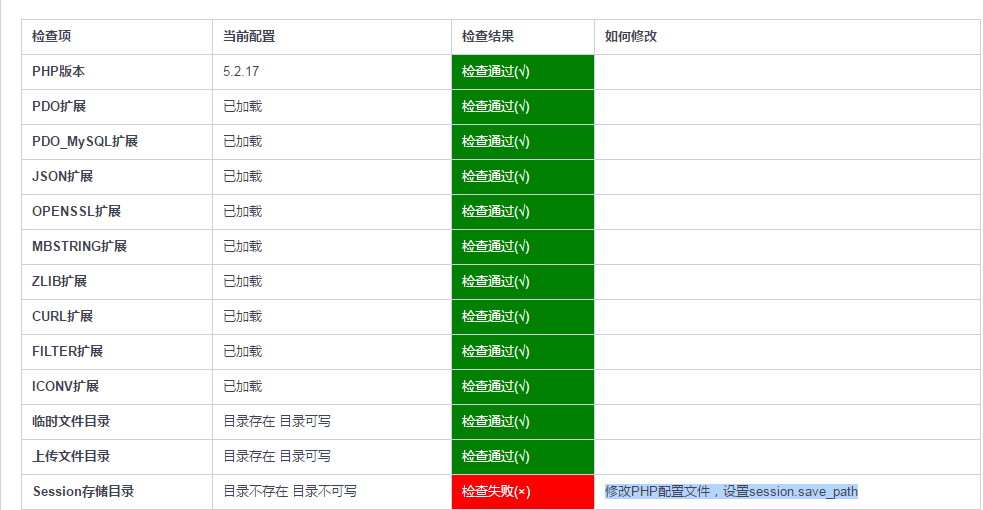
Task: Click 已加载 in the JSON扩展 row
Action: tap(243, 177)
